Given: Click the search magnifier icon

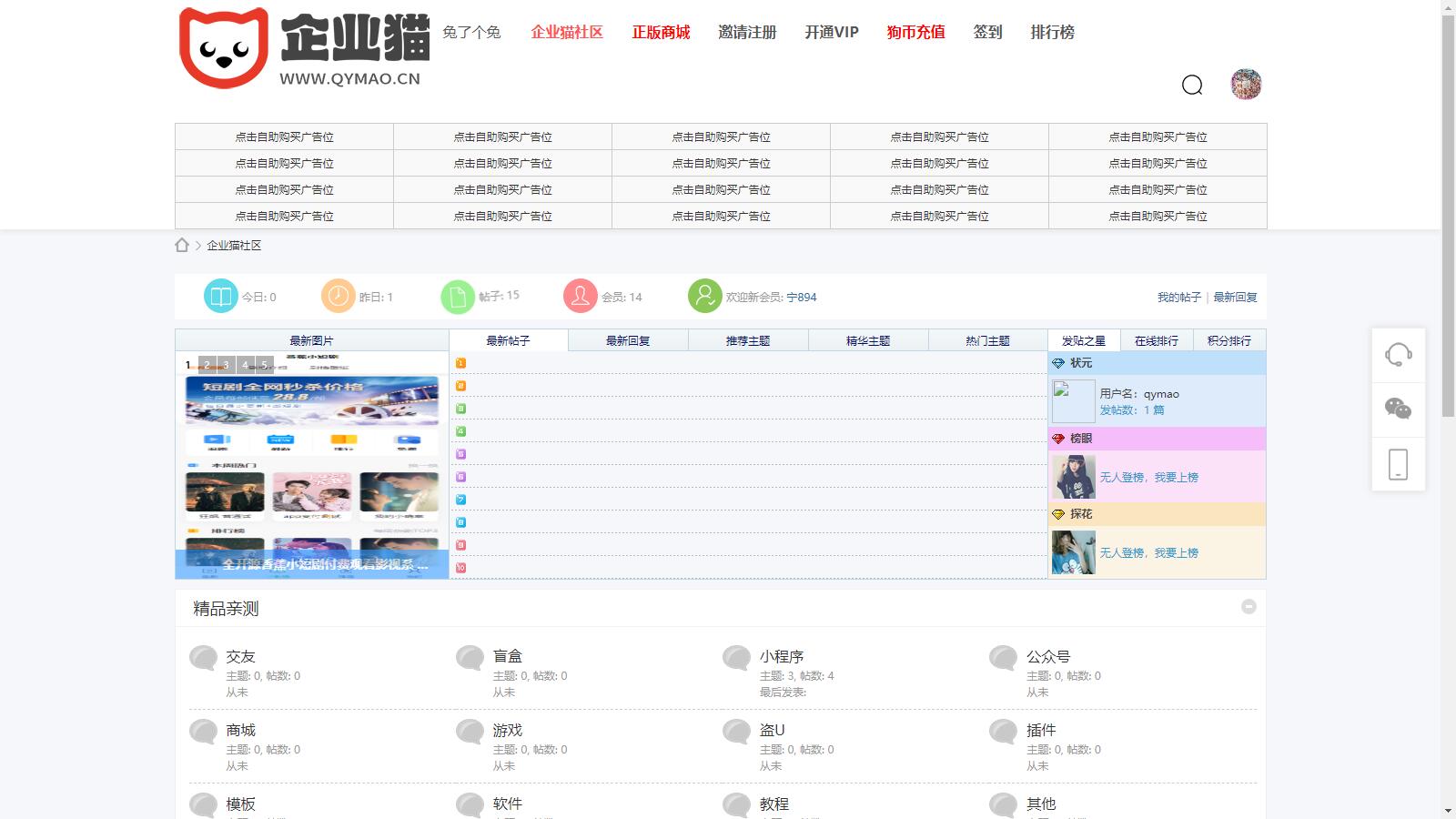Looking at the screenshot, I should [1192, 86].
